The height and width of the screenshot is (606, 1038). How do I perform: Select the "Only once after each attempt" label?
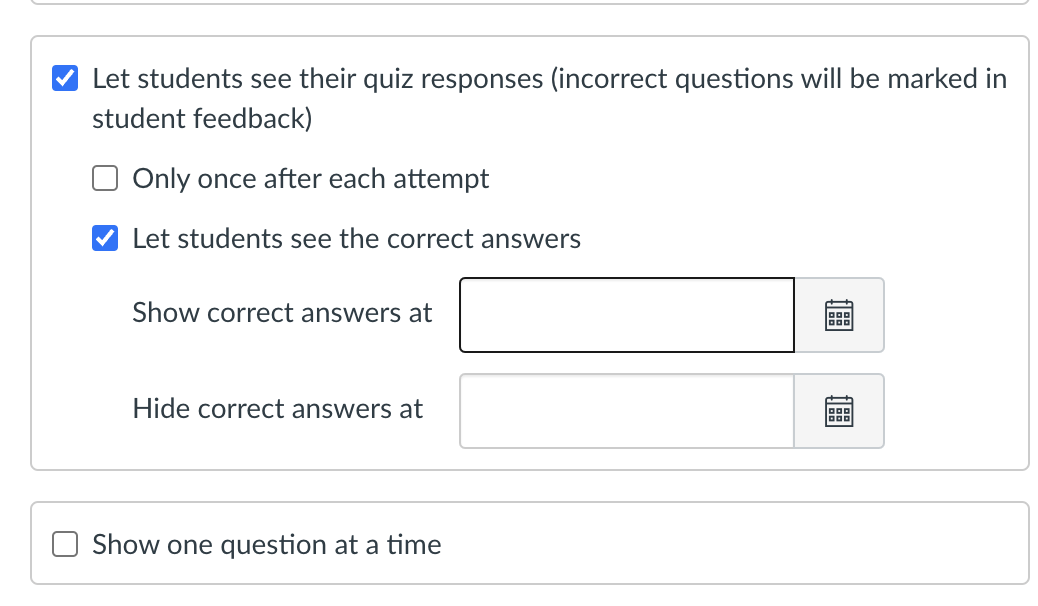point(310,178)
